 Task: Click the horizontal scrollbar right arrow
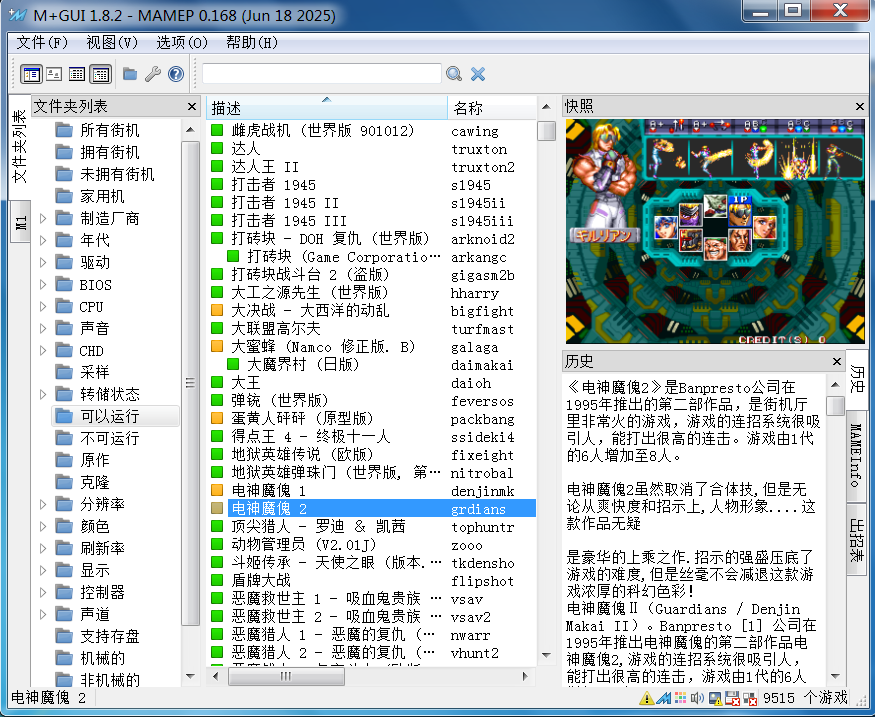pos(525,676)
